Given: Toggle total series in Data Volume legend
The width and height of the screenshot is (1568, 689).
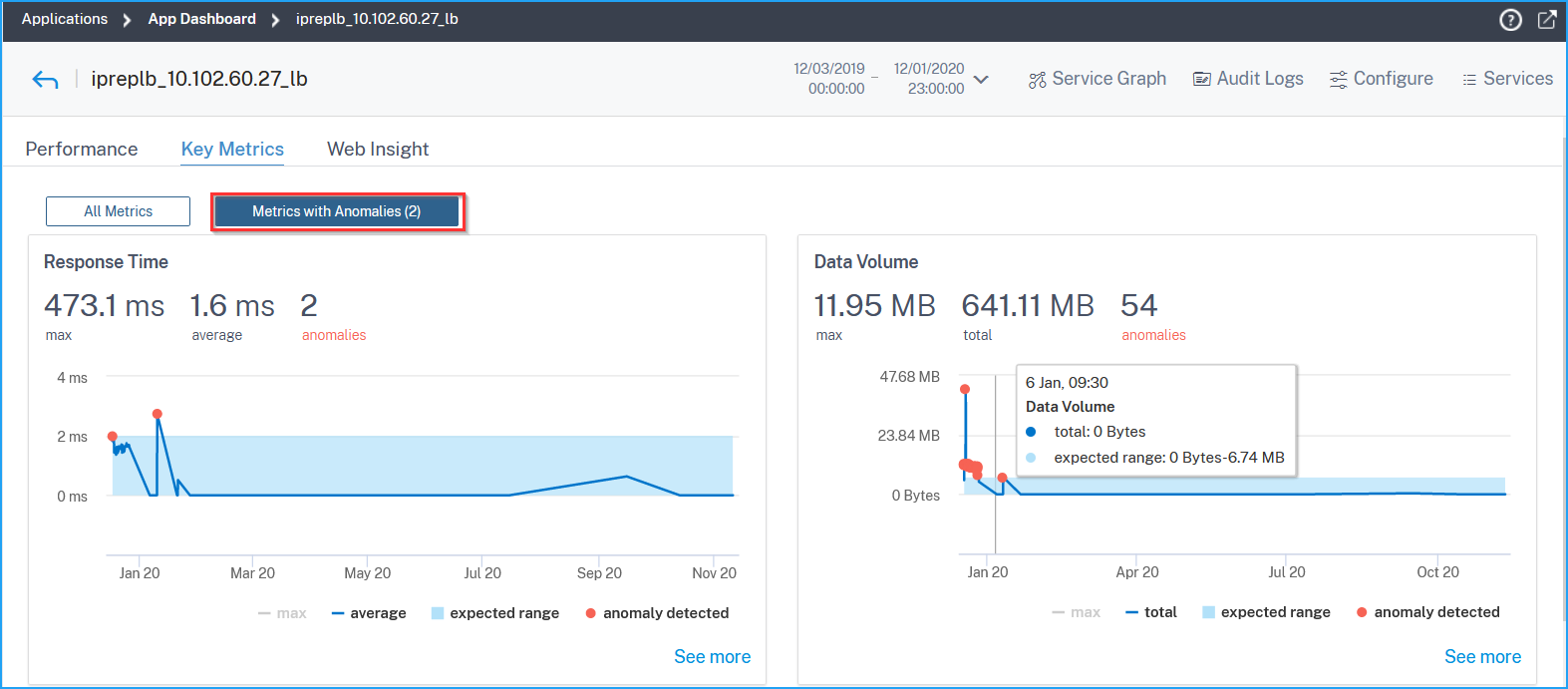Looking at the screenshot, I should [x=1151, y=612].
